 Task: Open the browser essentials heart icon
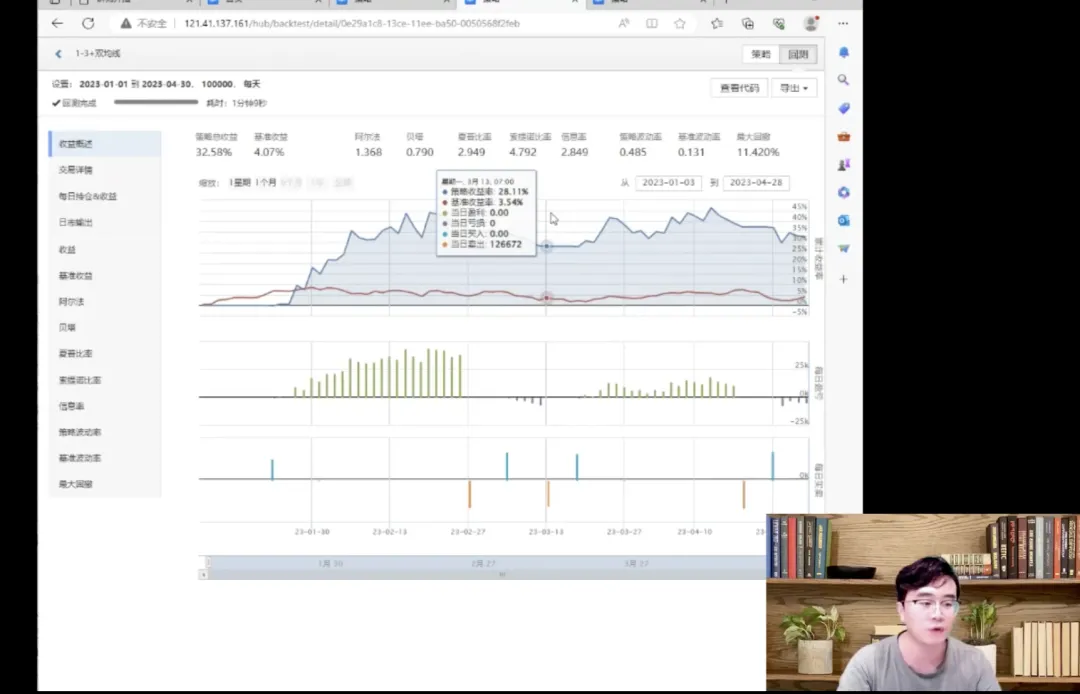779,23
